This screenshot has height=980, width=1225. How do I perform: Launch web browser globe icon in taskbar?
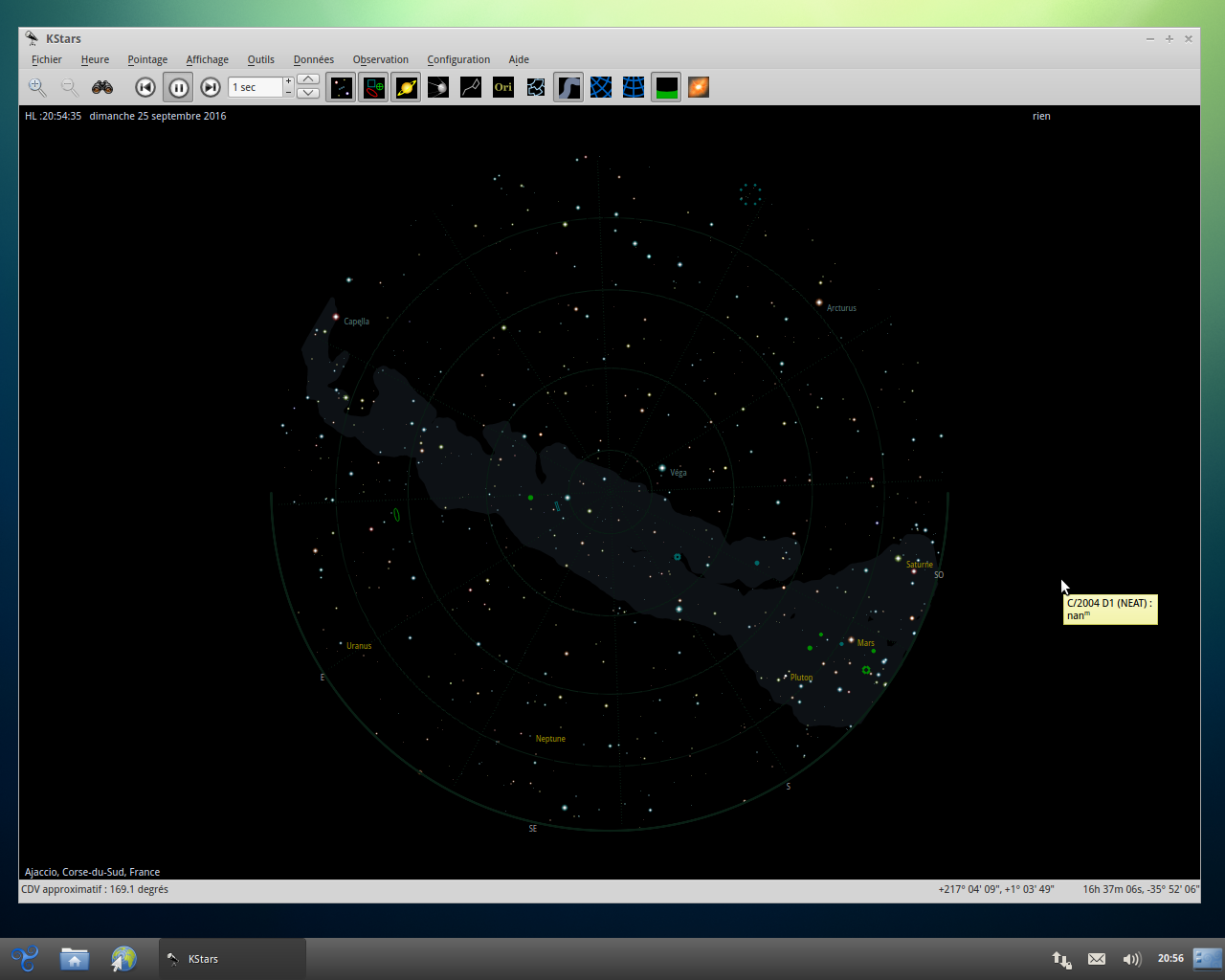[123, 958]
